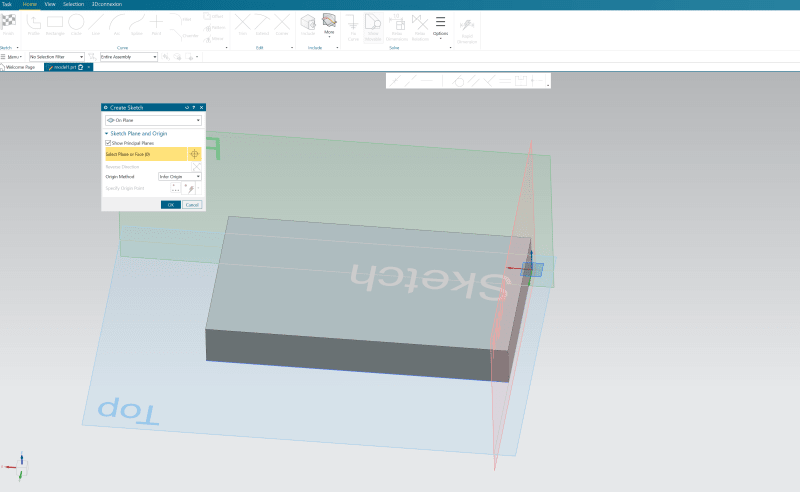Open the Point Dialog icon

tap(175, 188)
